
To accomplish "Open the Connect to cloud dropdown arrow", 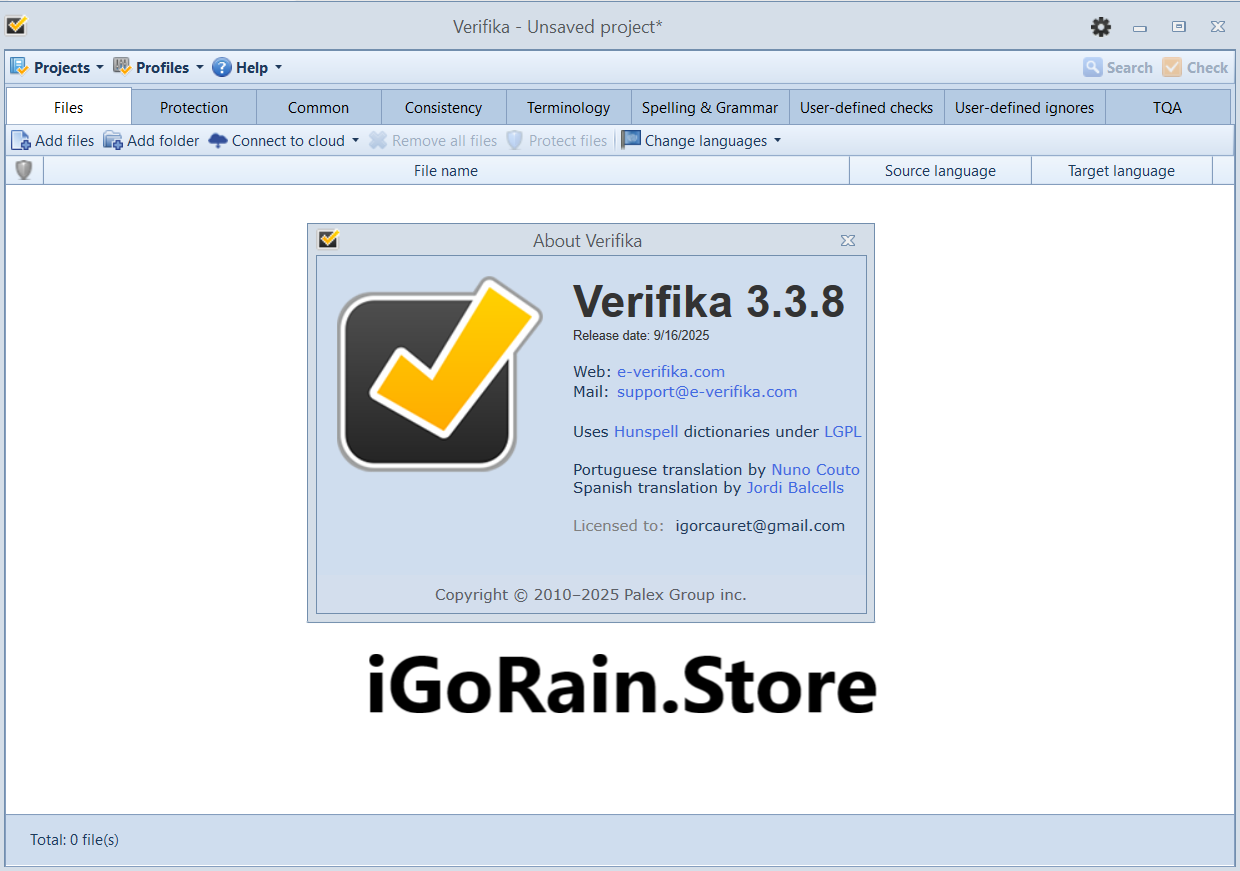I will click(x=356, y=140).
